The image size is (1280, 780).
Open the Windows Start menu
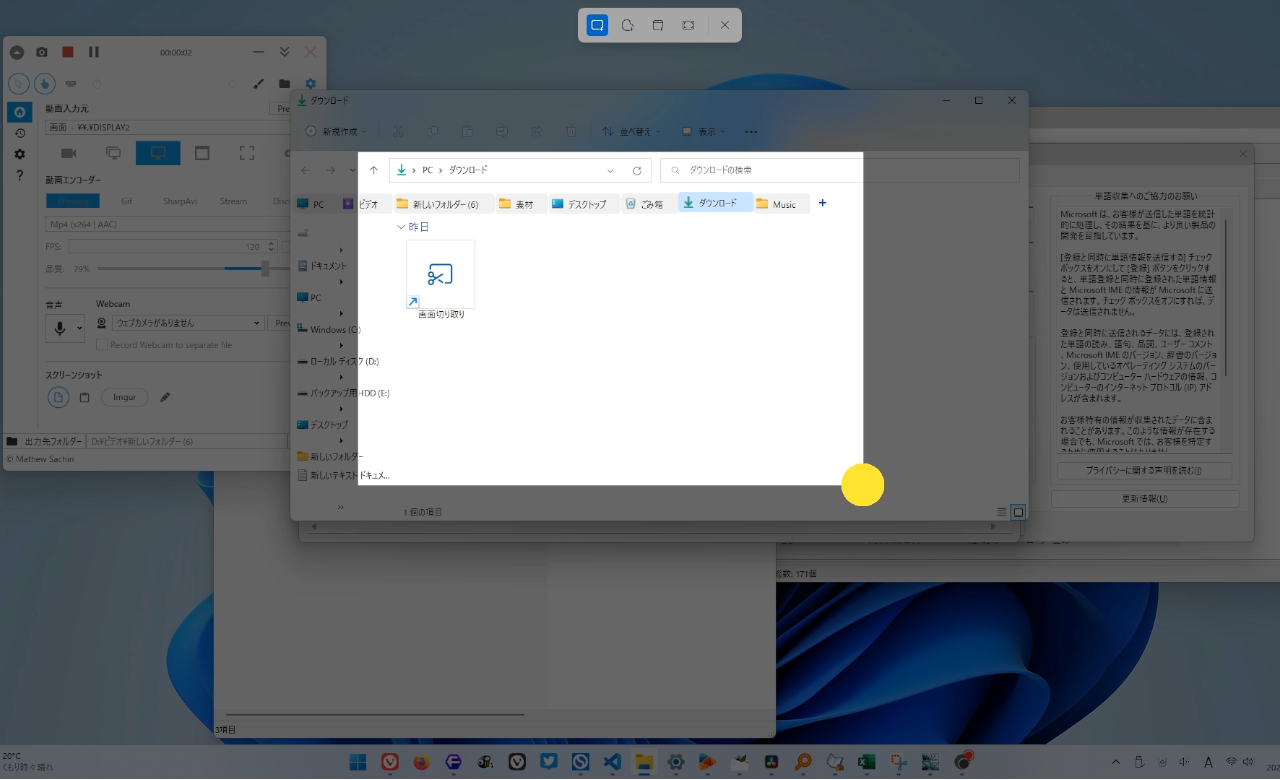[357, 762]
